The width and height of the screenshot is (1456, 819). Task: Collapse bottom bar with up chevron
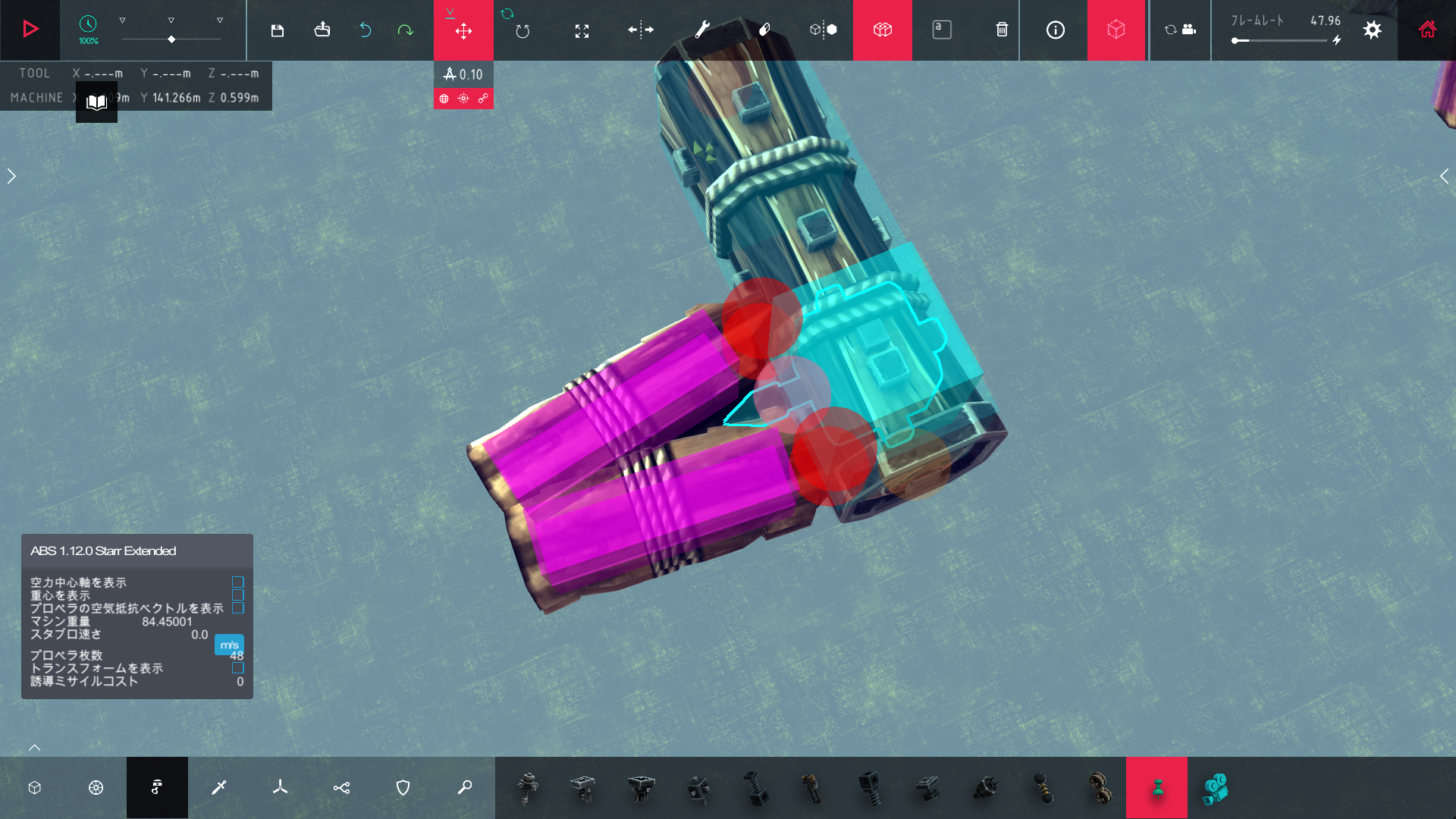[x=35, y=748]
